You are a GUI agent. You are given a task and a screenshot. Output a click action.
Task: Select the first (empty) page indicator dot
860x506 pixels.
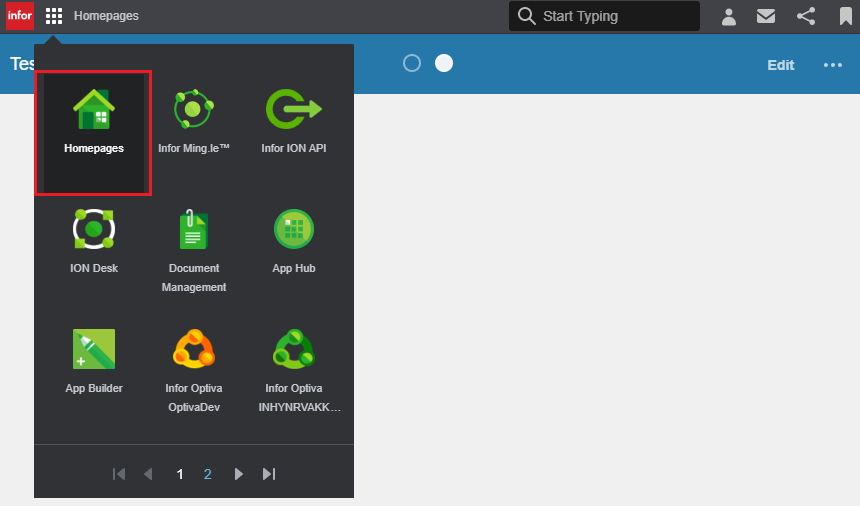[412, 63]
